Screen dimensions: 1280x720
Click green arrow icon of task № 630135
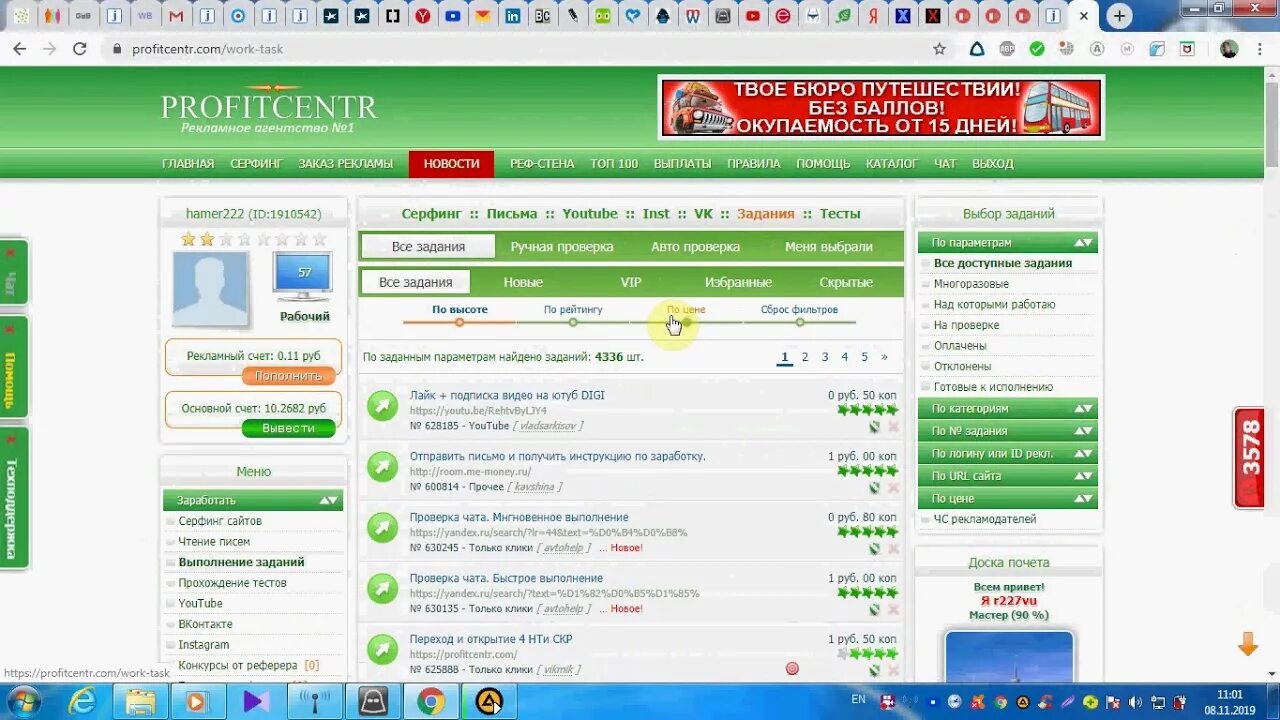[382, 588]
